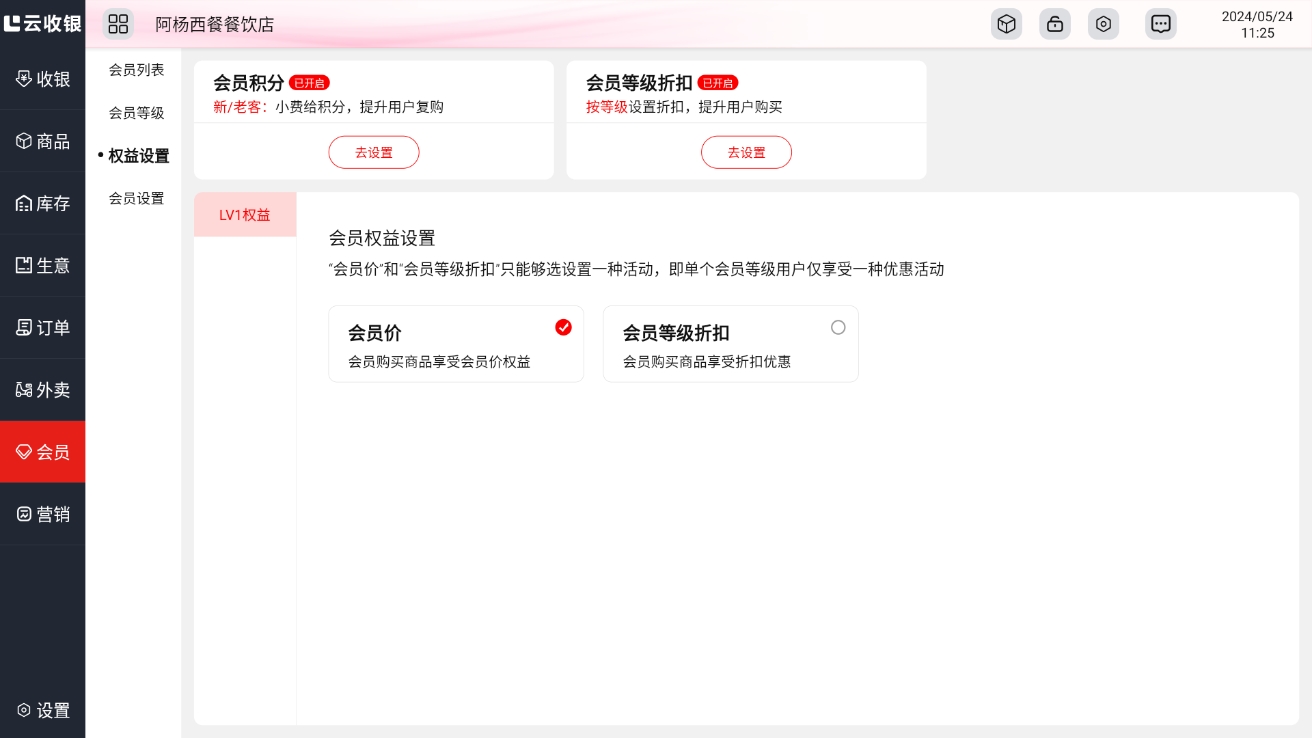Open 营销 marketing section
This screenshot has width=1312, height=738.
43,513
